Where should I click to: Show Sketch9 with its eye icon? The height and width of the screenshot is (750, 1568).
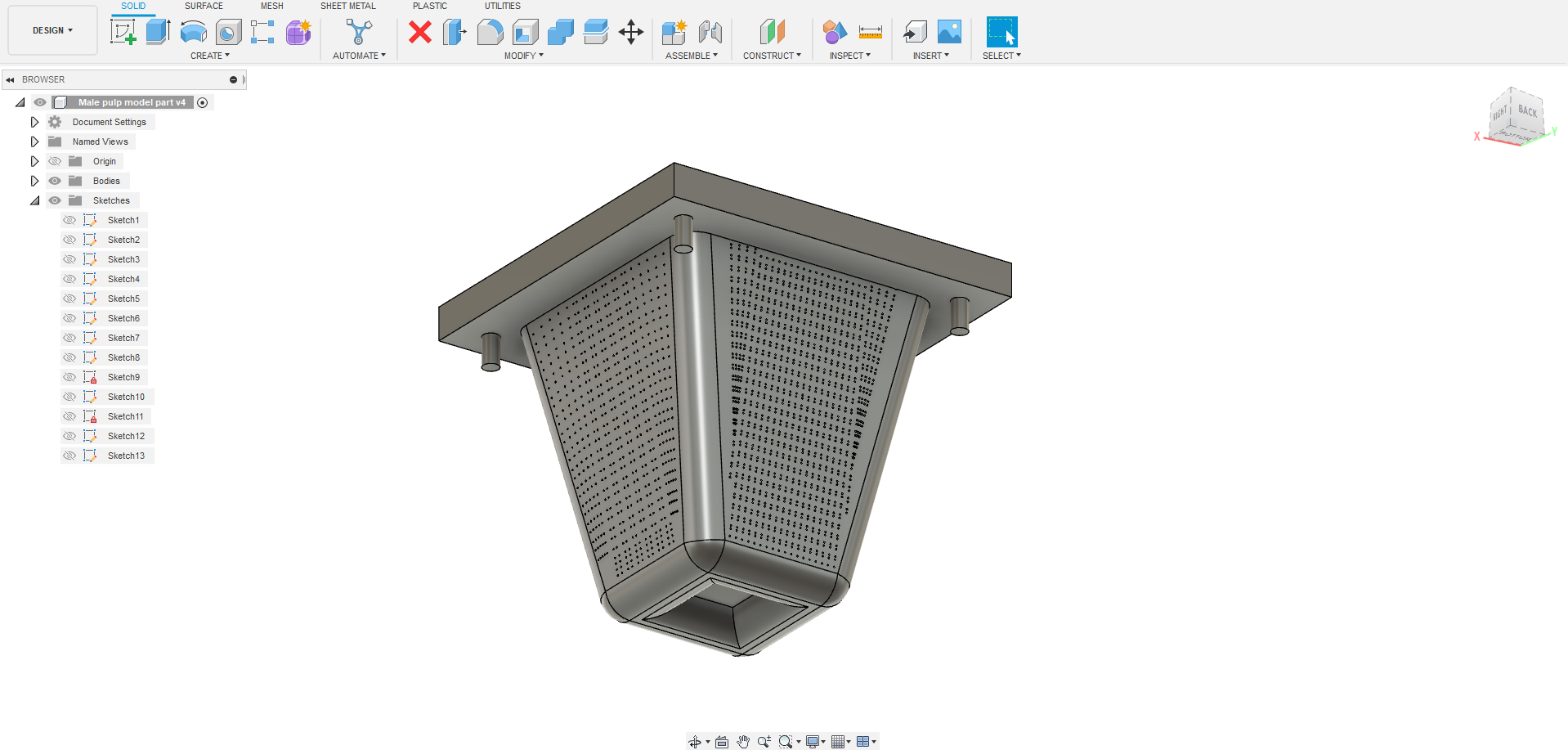point(69,377)
